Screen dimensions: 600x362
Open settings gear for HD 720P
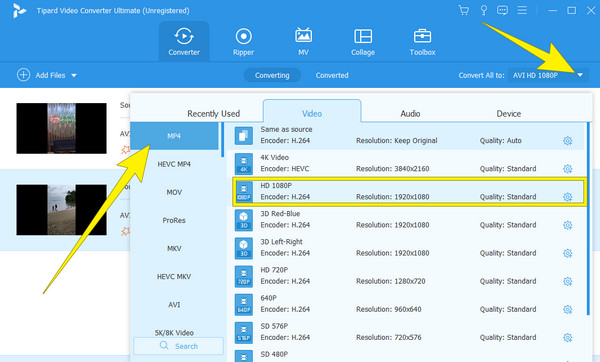(567, 281)
